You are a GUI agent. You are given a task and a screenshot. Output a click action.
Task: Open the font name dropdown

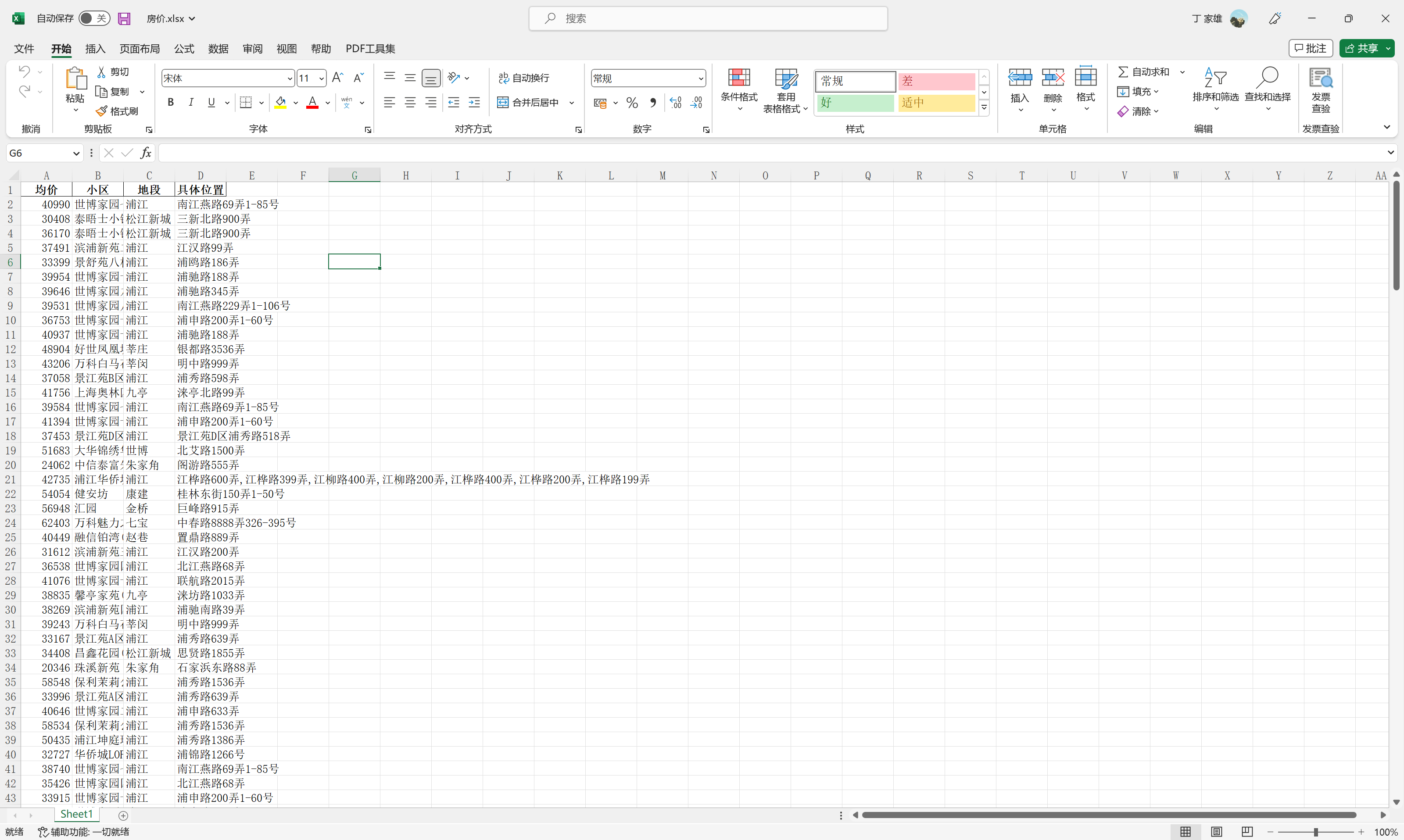pos(290,78)
